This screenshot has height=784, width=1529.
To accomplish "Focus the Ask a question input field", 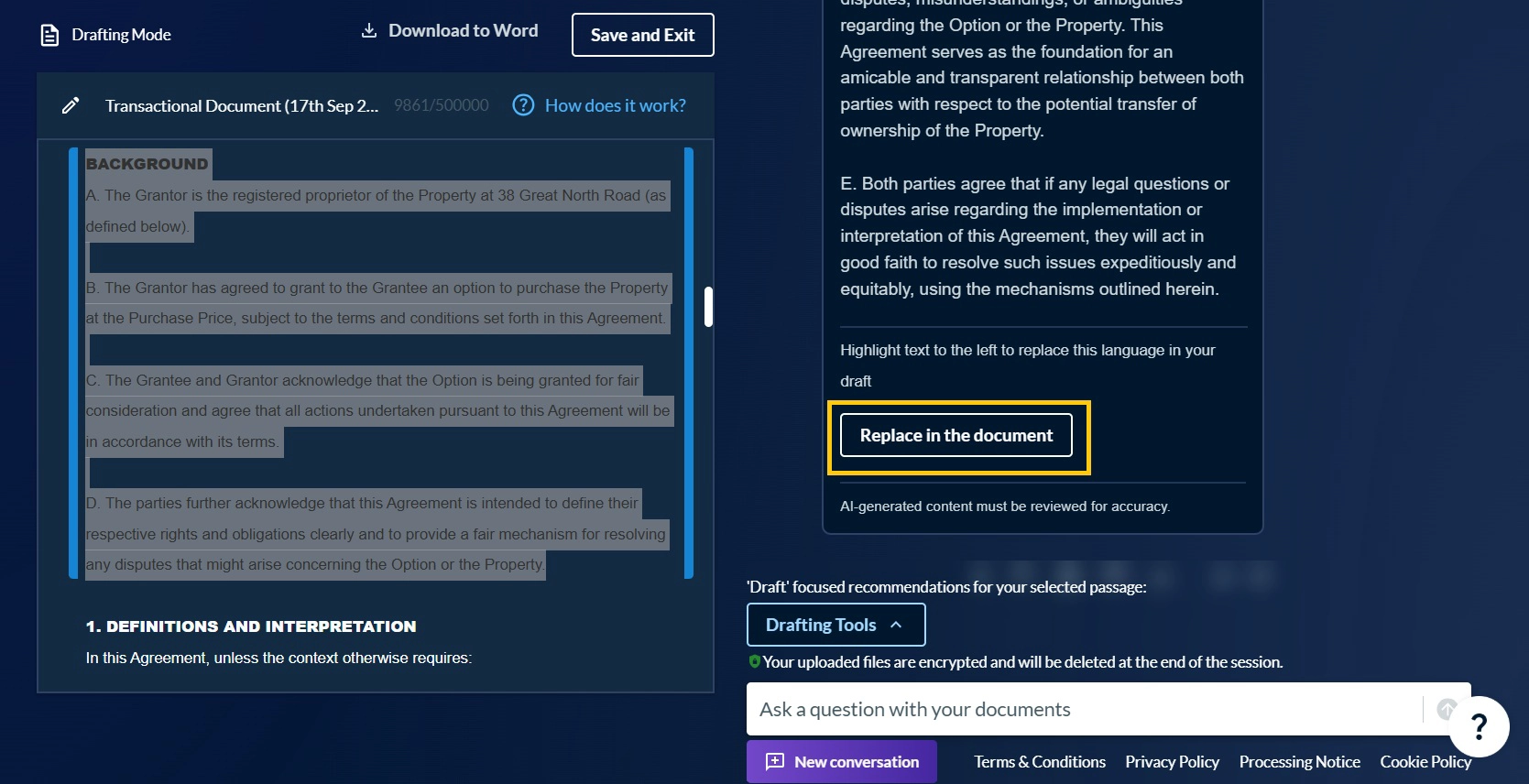I will tap(1081, 709).
